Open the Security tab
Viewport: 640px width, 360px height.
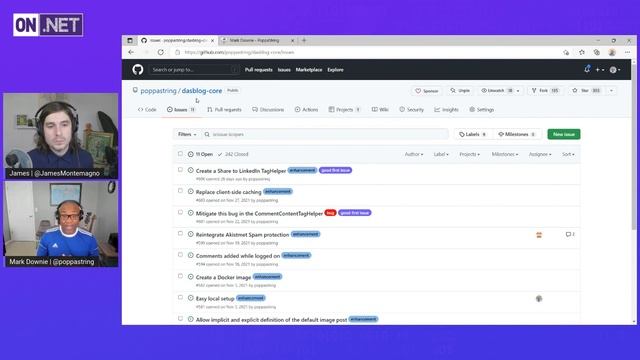pos(411,109)
